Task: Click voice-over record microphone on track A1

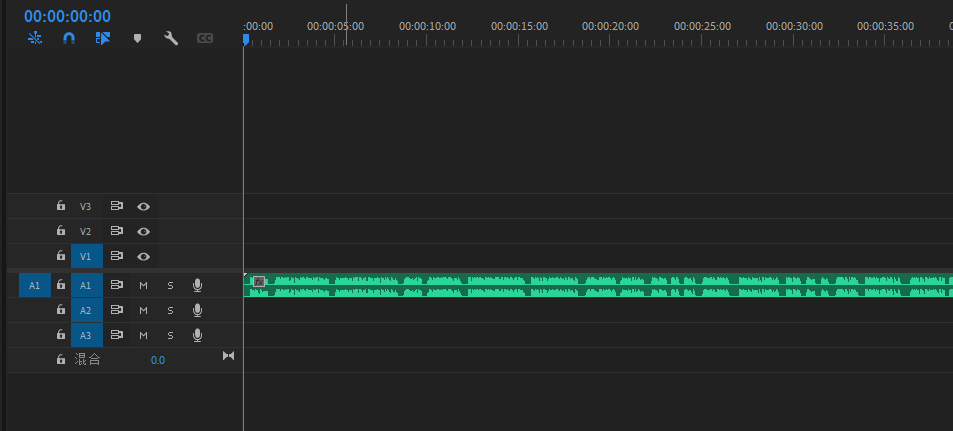Action: [197, 285]
